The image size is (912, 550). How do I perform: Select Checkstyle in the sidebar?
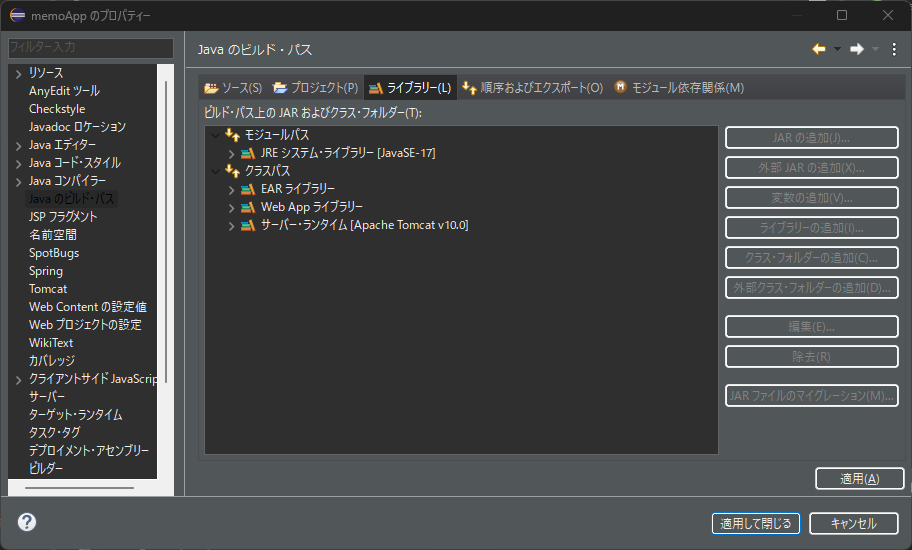click(x=57, y=109)
